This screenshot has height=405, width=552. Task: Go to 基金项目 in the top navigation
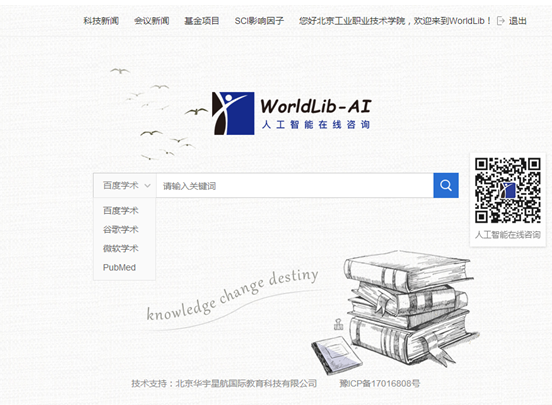pos(202,21)
